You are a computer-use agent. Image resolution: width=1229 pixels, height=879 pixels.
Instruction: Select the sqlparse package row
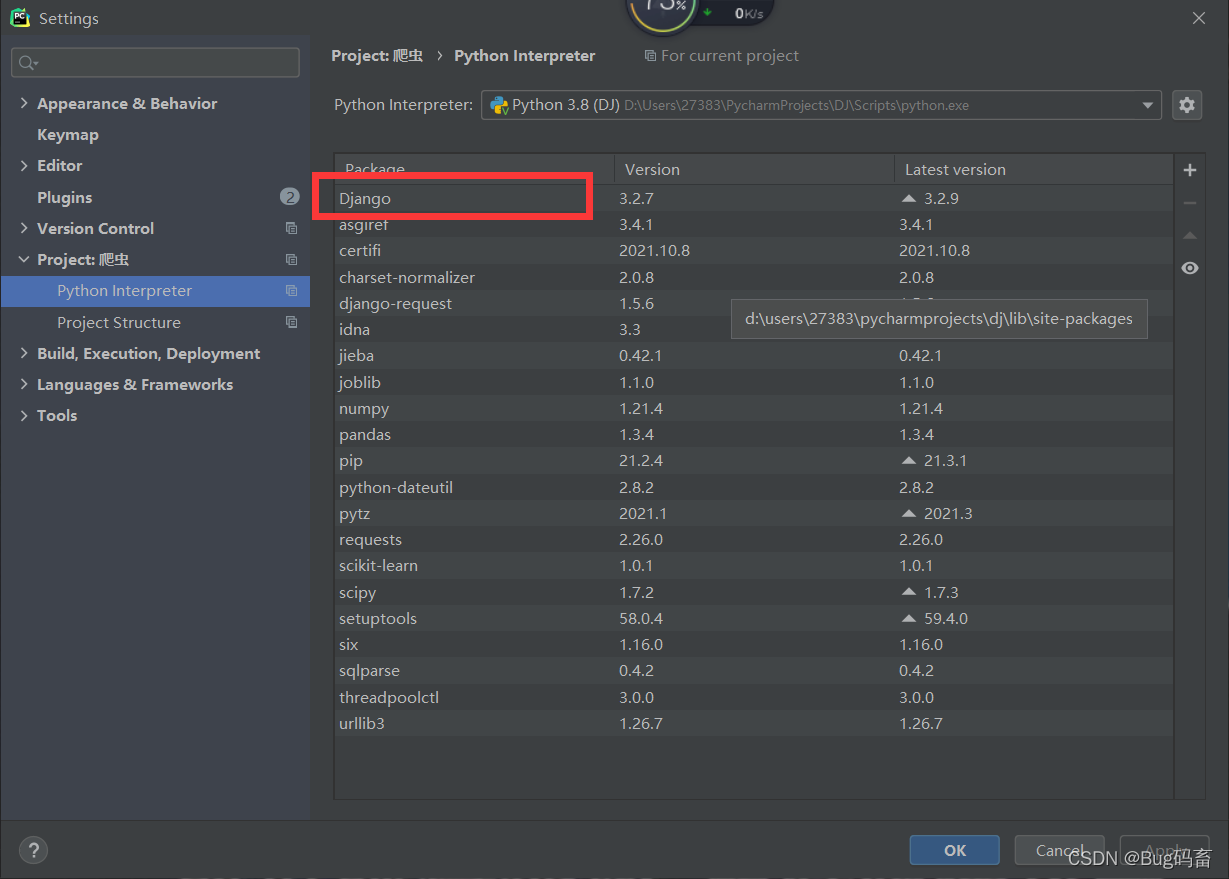[754, 670]
